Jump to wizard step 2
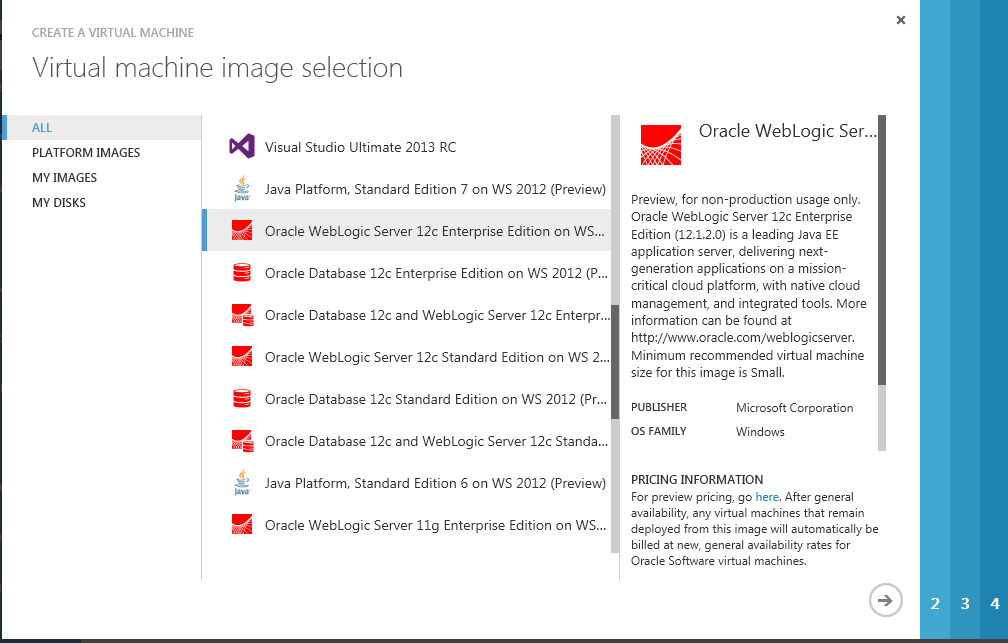 935,604
